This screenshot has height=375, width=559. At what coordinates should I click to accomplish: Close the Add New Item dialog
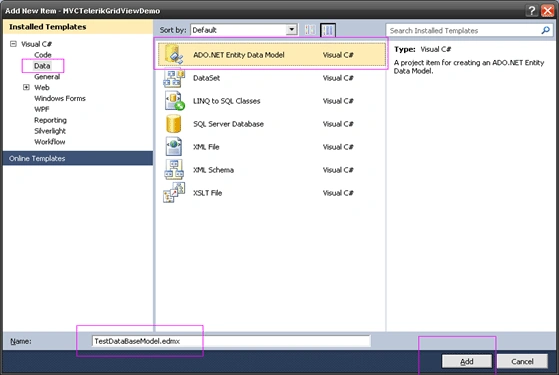point(548,11)
